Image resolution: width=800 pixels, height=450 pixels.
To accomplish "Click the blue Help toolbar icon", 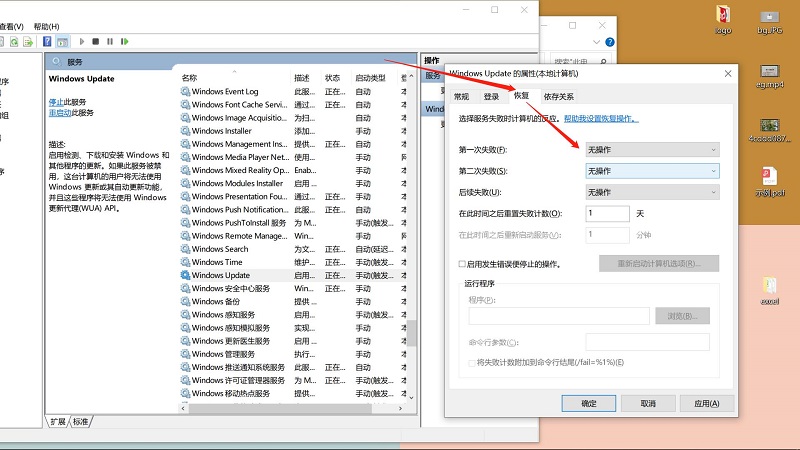I will pyautogui.click(x=47, y=41).
